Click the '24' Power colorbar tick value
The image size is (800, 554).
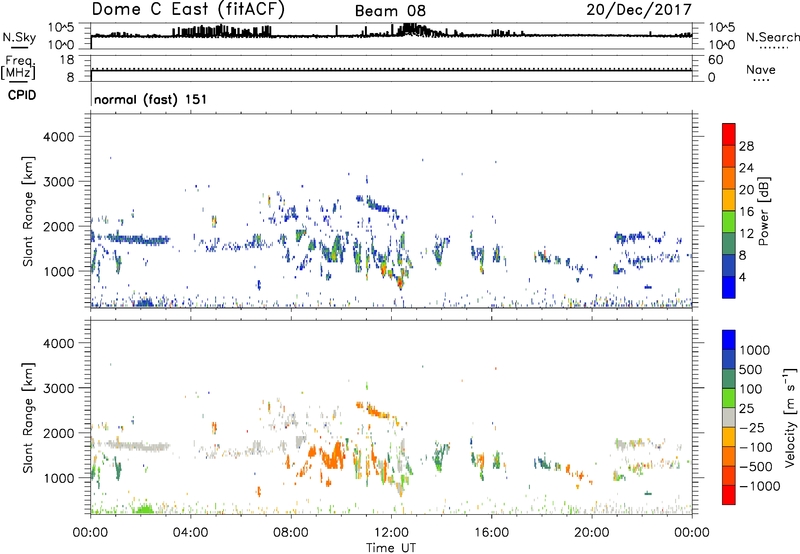click(x=746, y=168)
